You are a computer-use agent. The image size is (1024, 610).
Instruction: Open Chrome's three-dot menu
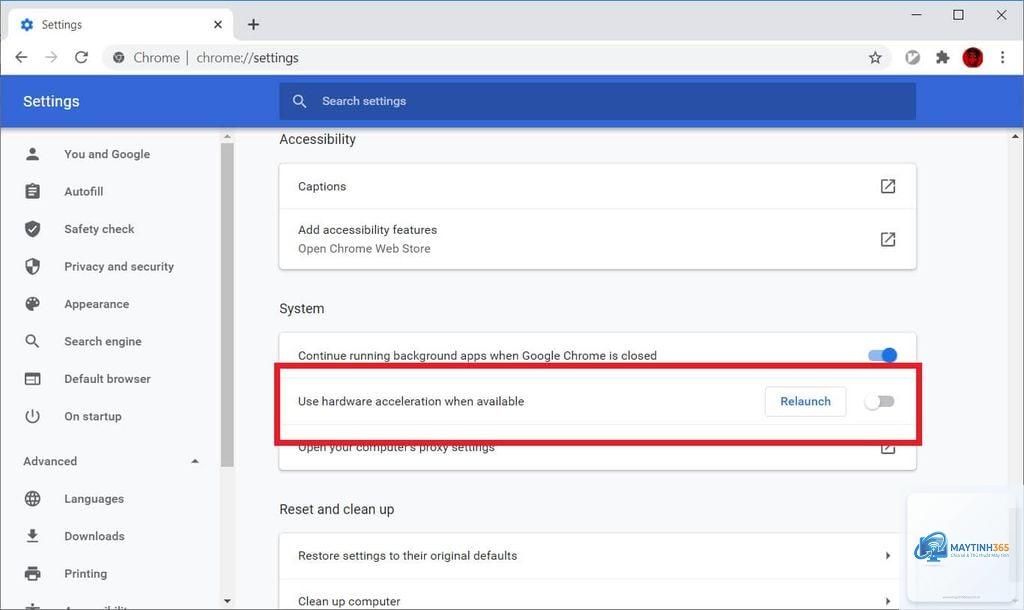point(1002,57)
